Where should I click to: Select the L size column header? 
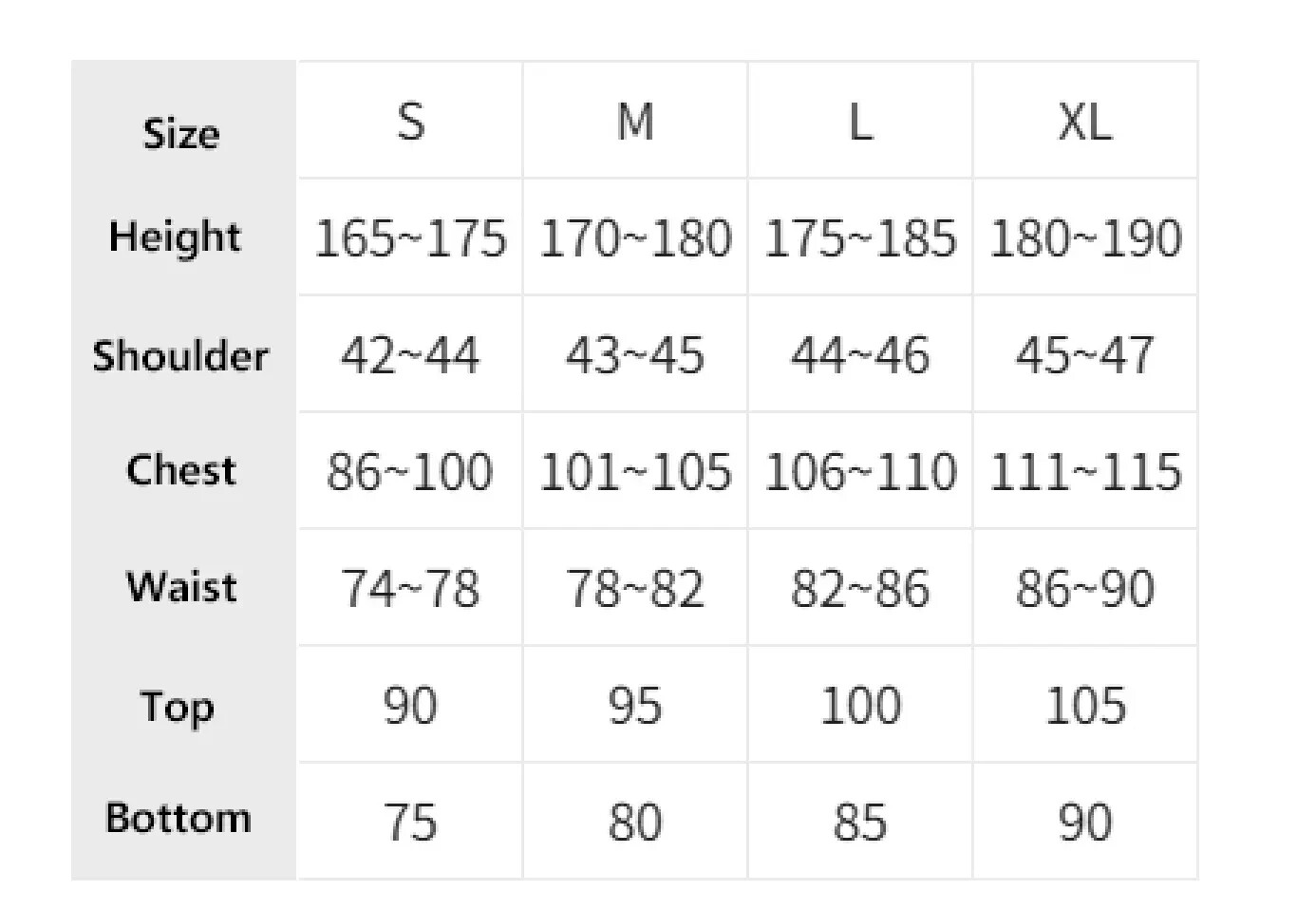pyautogui.click(x=860, y=122)
